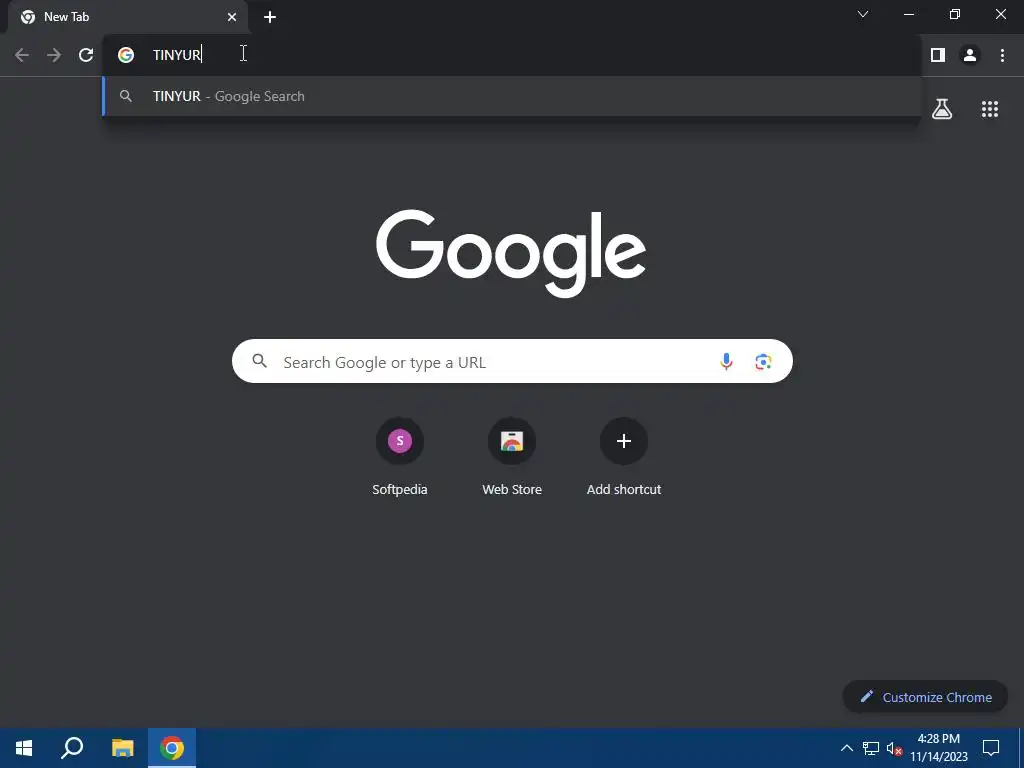
Task: Reload the current page
Action: pos(86,55)
